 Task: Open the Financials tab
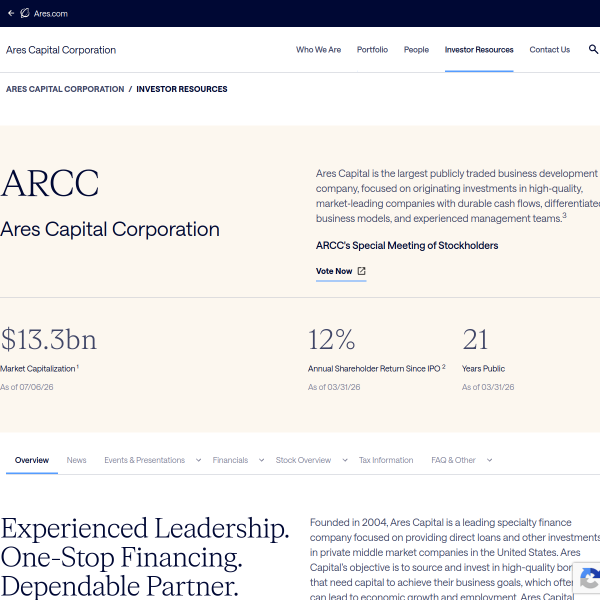(x=230, y=460)
